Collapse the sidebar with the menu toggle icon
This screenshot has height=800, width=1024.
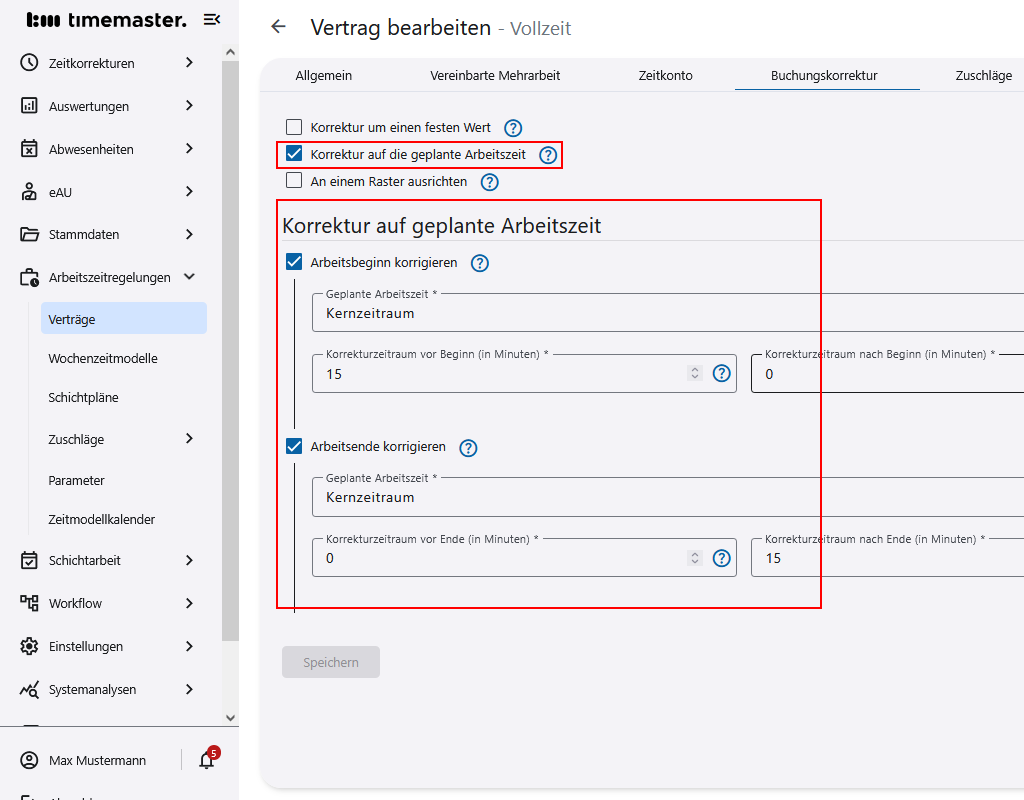pyautogui.click(x=211, y=20)
